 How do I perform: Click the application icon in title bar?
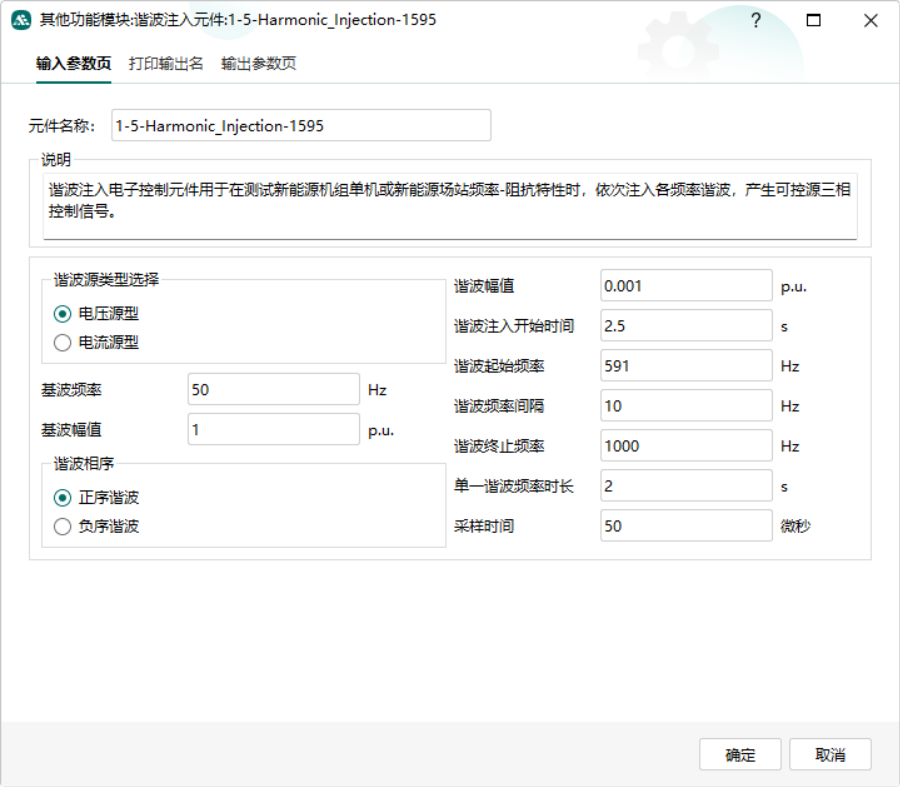[20, 20]
